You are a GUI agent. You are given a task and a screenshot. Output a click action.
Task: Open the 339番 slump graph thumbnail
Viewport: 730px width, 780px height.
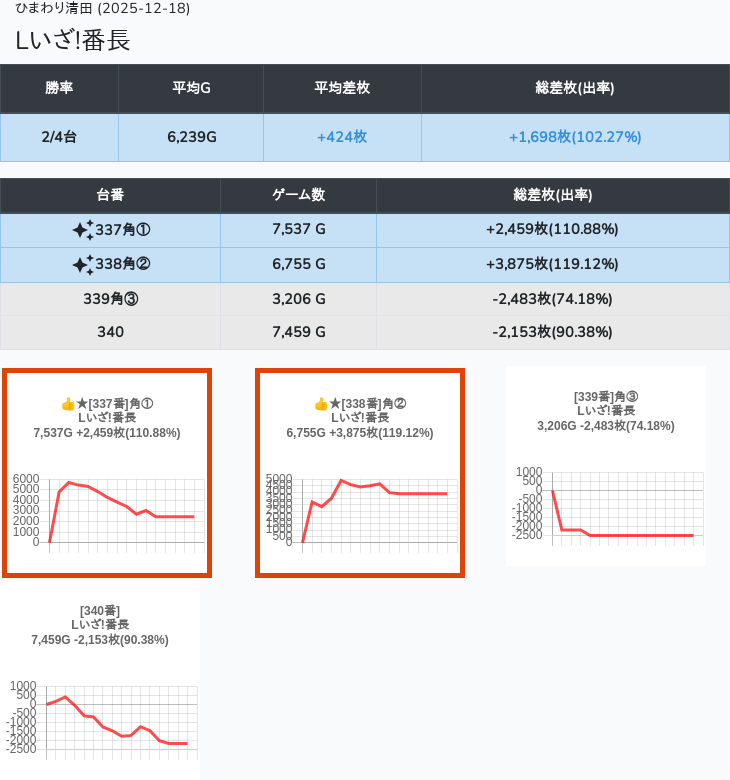(x=606, y=466)
